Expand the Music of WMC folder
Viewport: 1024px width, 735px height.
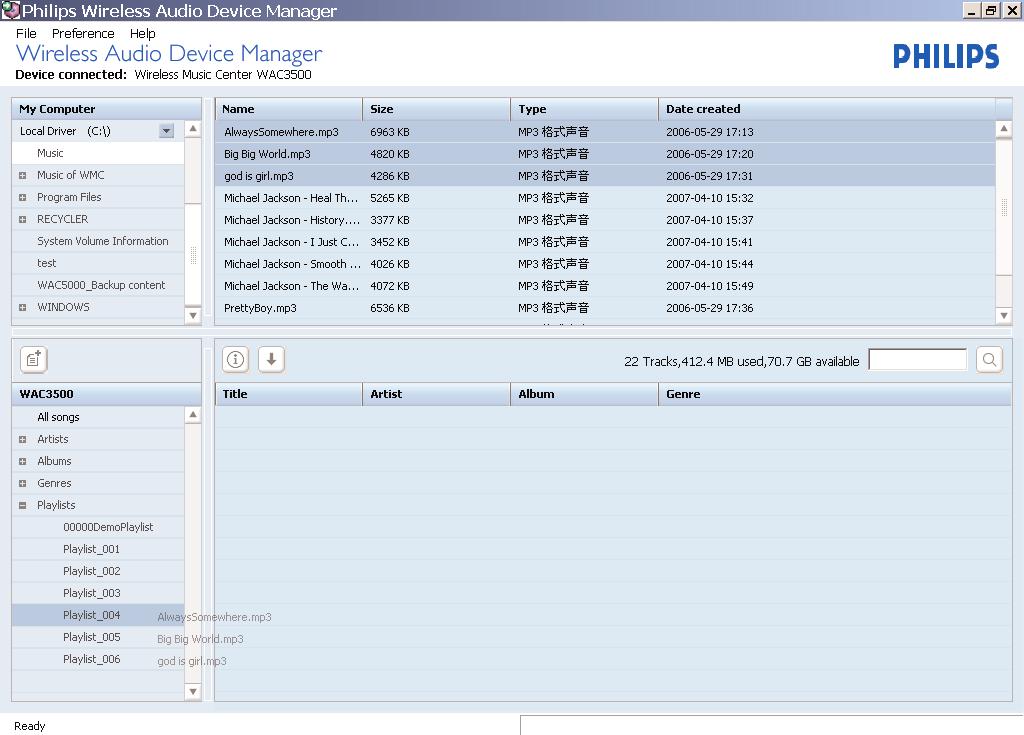pos(22,175)
